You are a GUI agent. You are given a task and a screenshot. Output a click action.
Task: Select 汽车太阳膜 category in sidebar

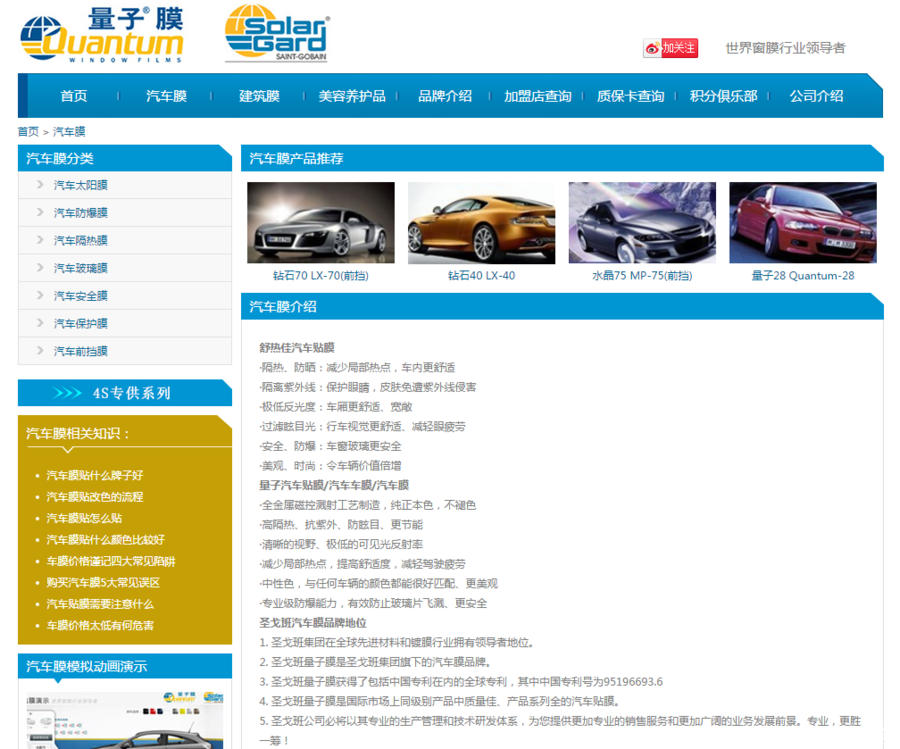(81, 185)
